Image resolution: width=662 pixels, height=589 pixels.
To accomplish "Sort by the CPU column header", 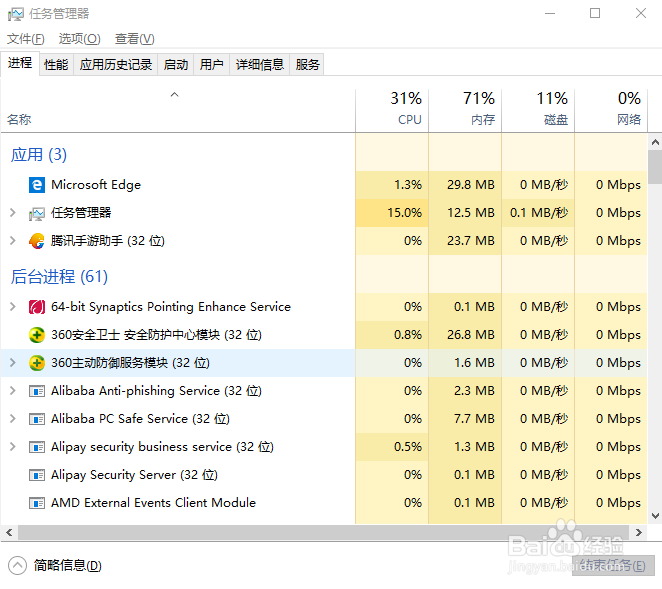I will 392,111.
